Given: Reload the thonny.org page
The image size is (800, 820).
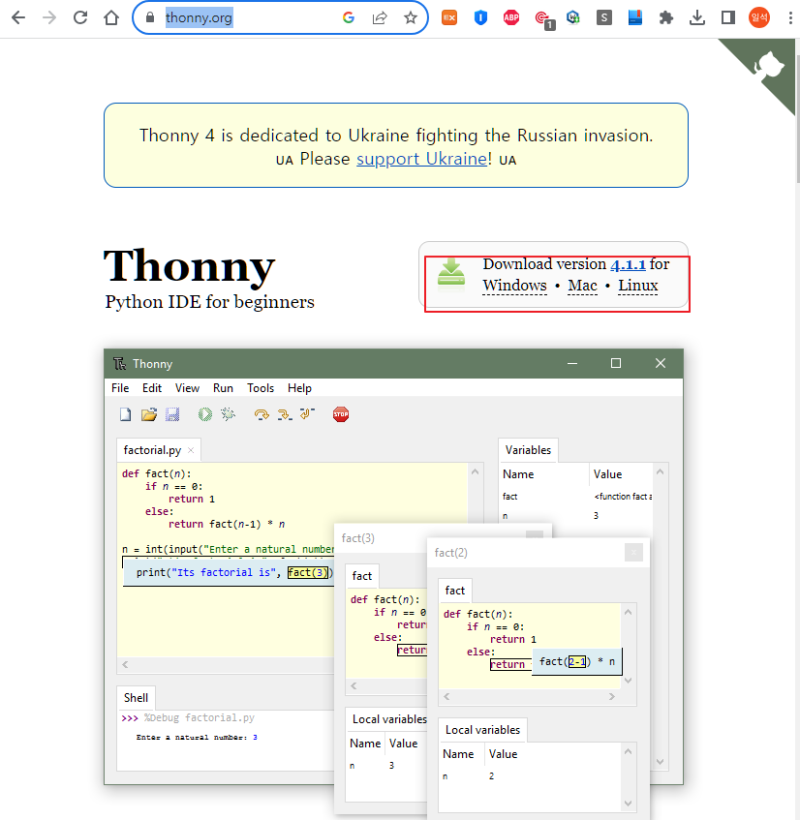Looking at the screenshot, I should click(80, 18).
